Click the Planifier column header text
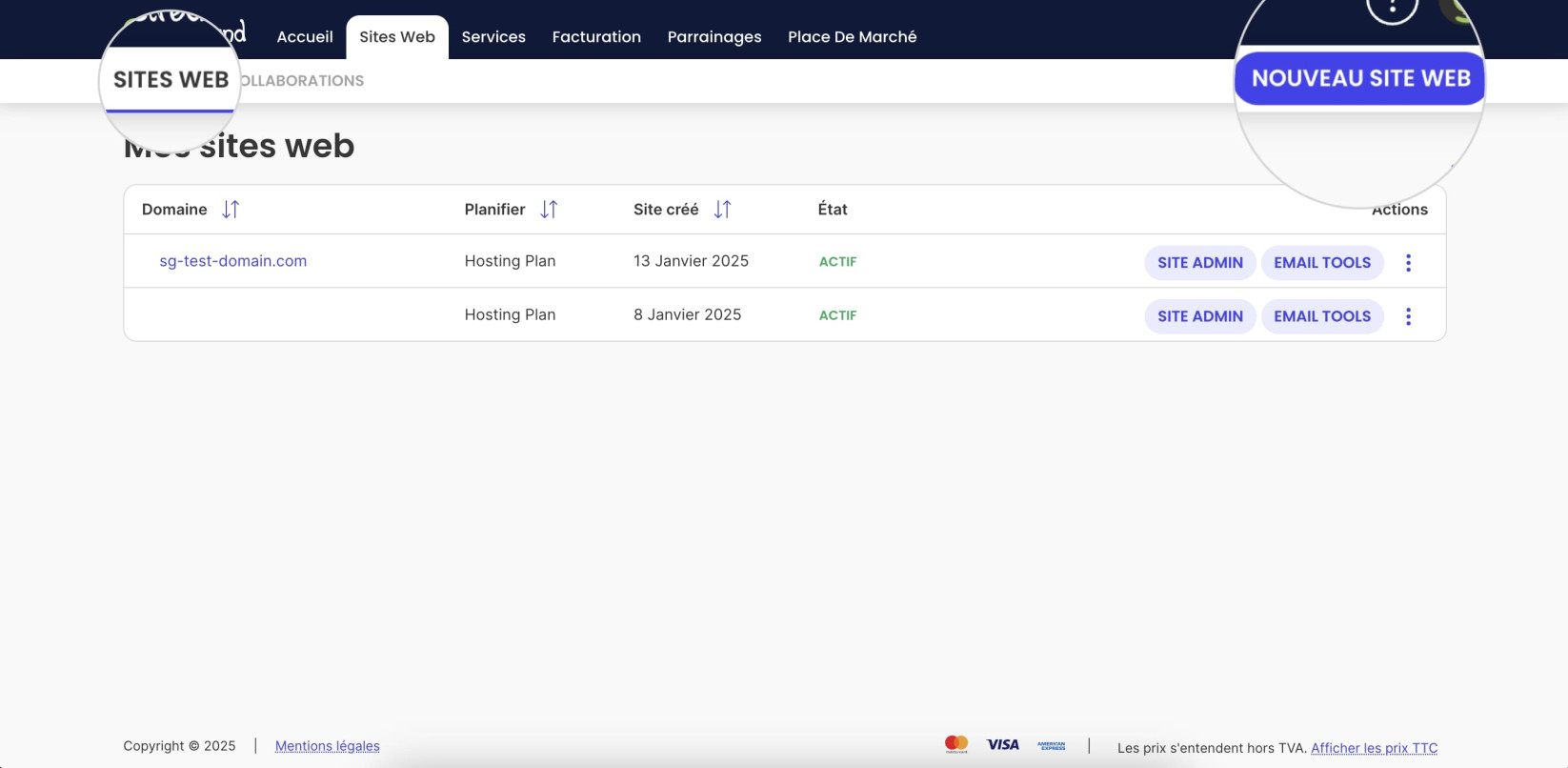 (x=494, y=210)
